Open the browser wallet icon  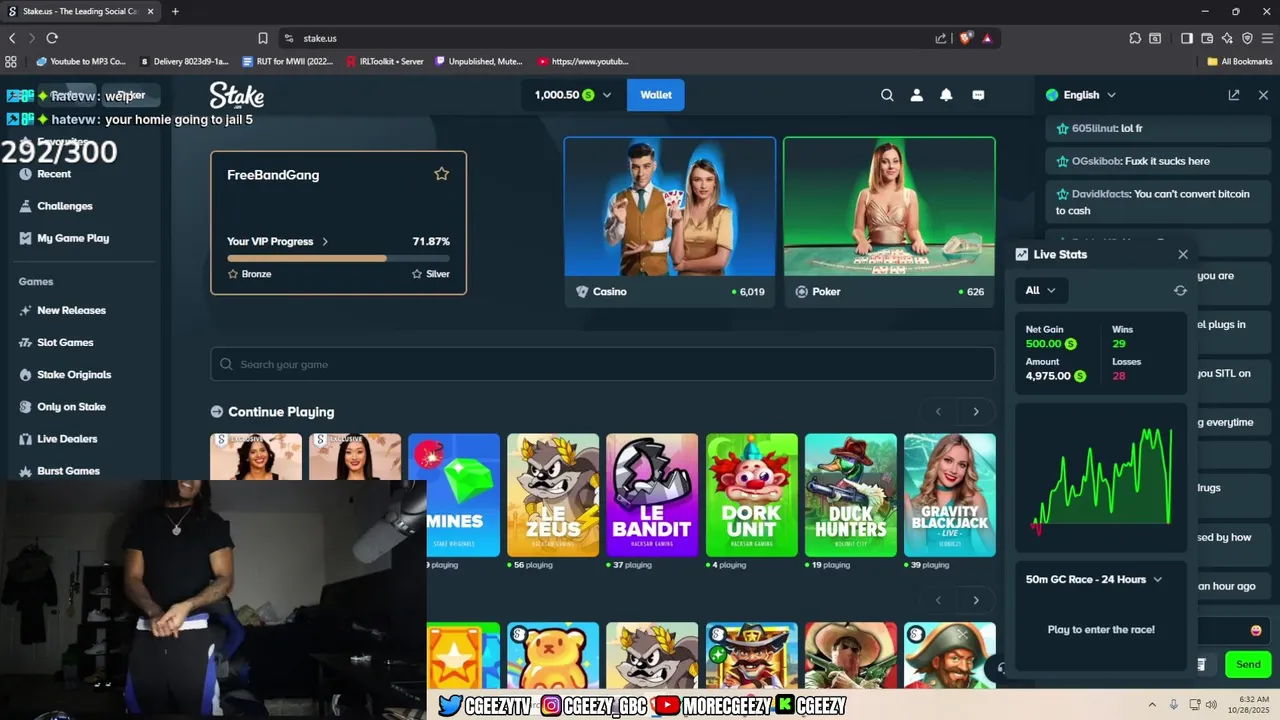1207,38
